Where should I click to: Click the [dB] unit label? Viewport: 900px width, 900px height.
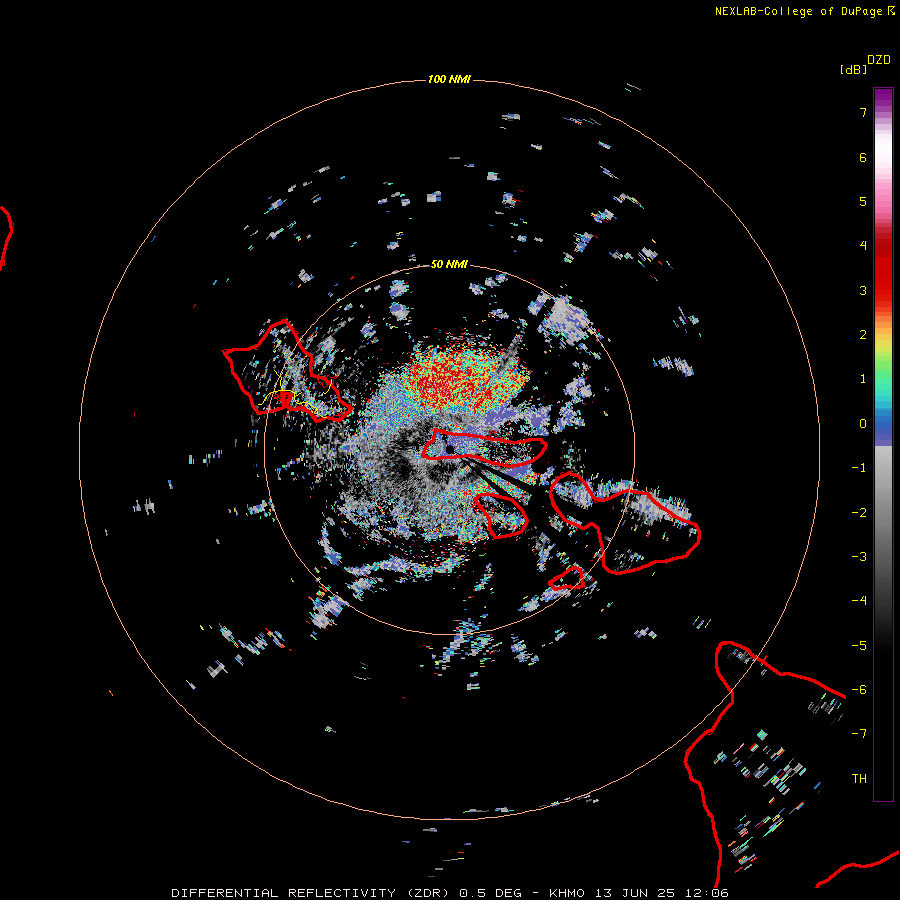[x=853, y=69]
